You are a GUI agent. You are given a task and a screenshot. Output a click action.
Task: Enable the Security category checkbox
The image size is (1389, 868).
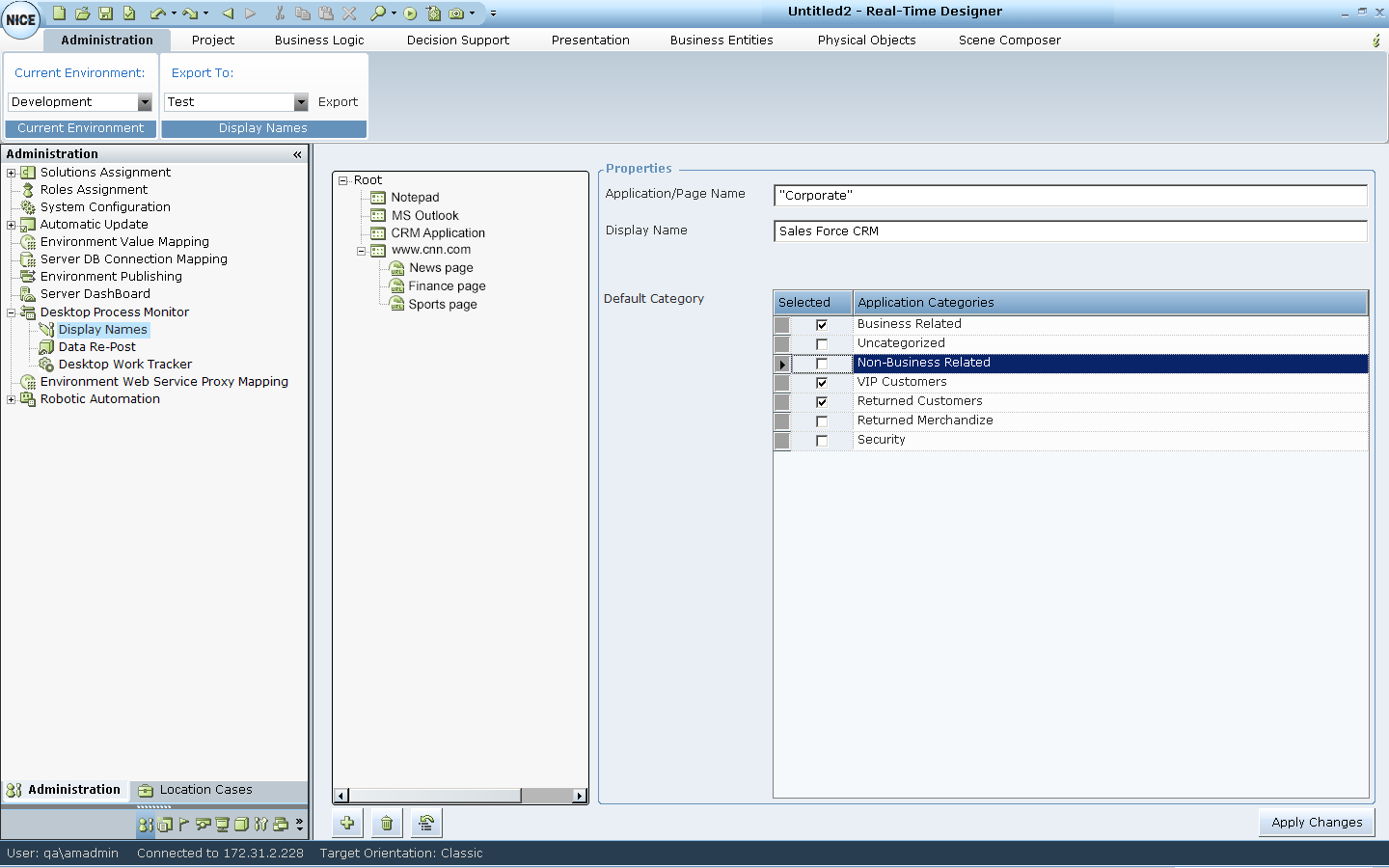click(x=822, y=441)
